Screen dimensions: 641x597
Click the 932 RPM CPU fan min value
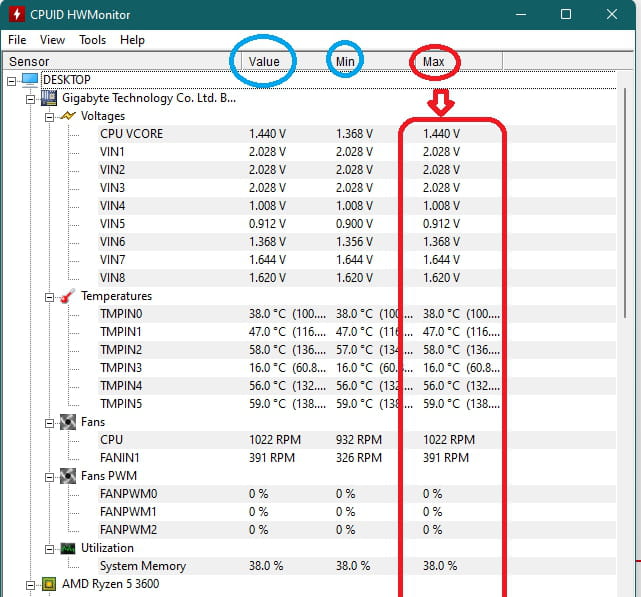click(359, 440)
